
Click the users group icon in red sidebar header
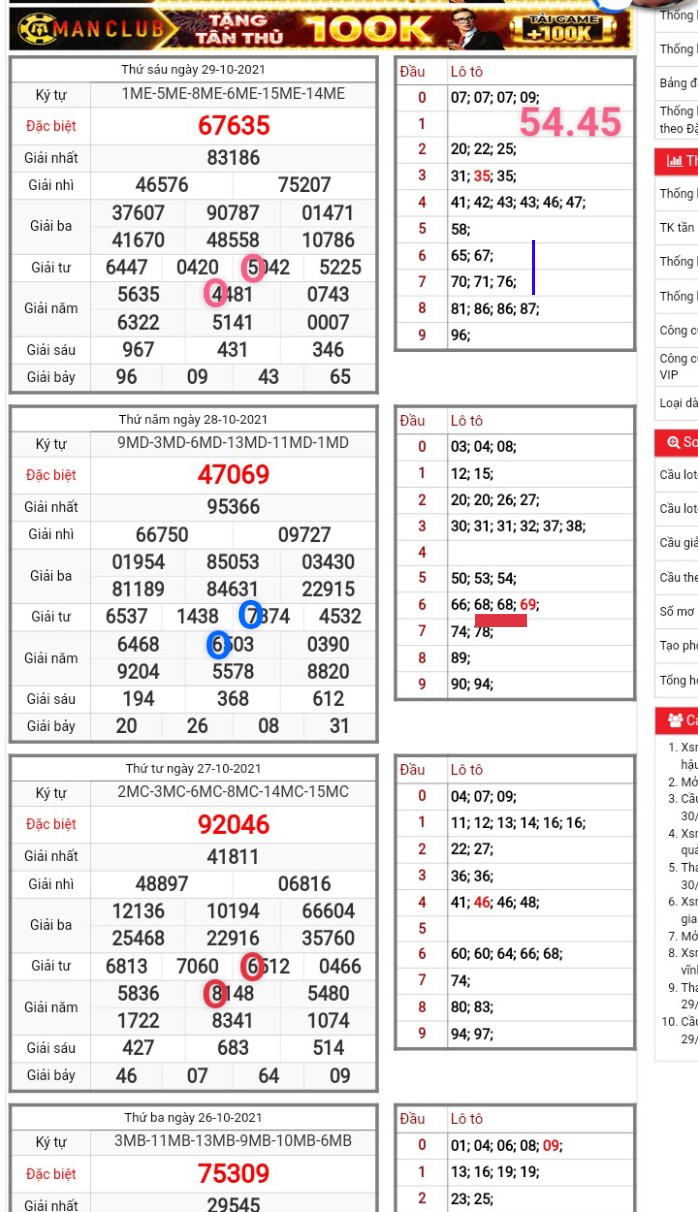click(675, 720)
